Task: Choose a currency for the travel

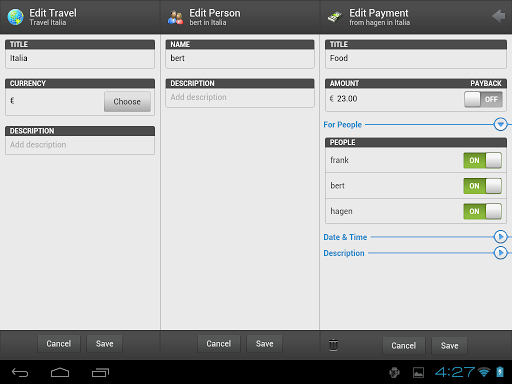Action: (x=127, y=102)
